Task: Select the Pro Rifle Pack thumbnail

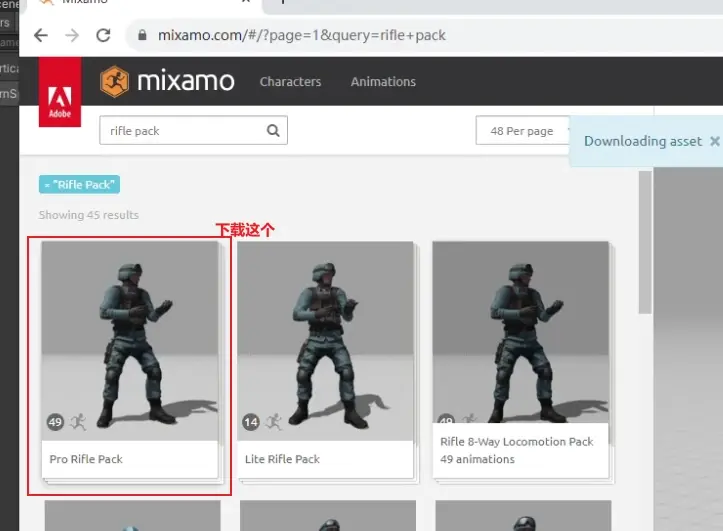Action: coord(130,341)
